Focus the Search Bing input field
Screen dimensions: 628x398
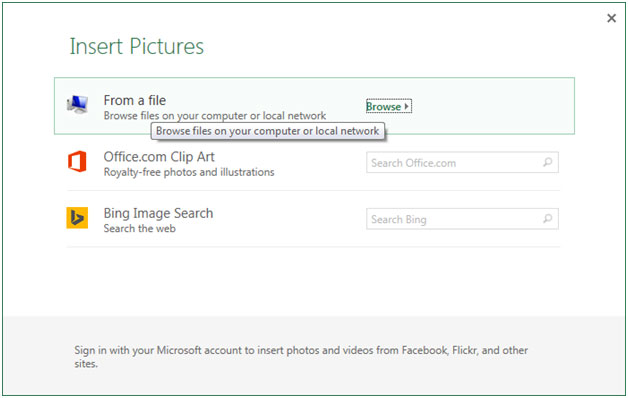coord(462,219)
